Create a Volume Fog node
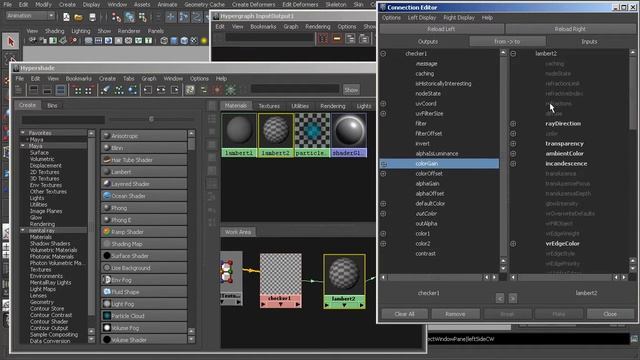Viewport: 640px width, 360px height. [x=144, y=328]
